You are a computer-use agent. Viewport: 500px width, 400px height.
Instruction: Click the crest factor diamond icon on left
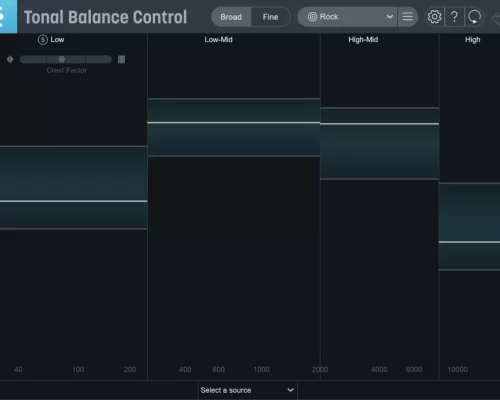tap(10, 59)
